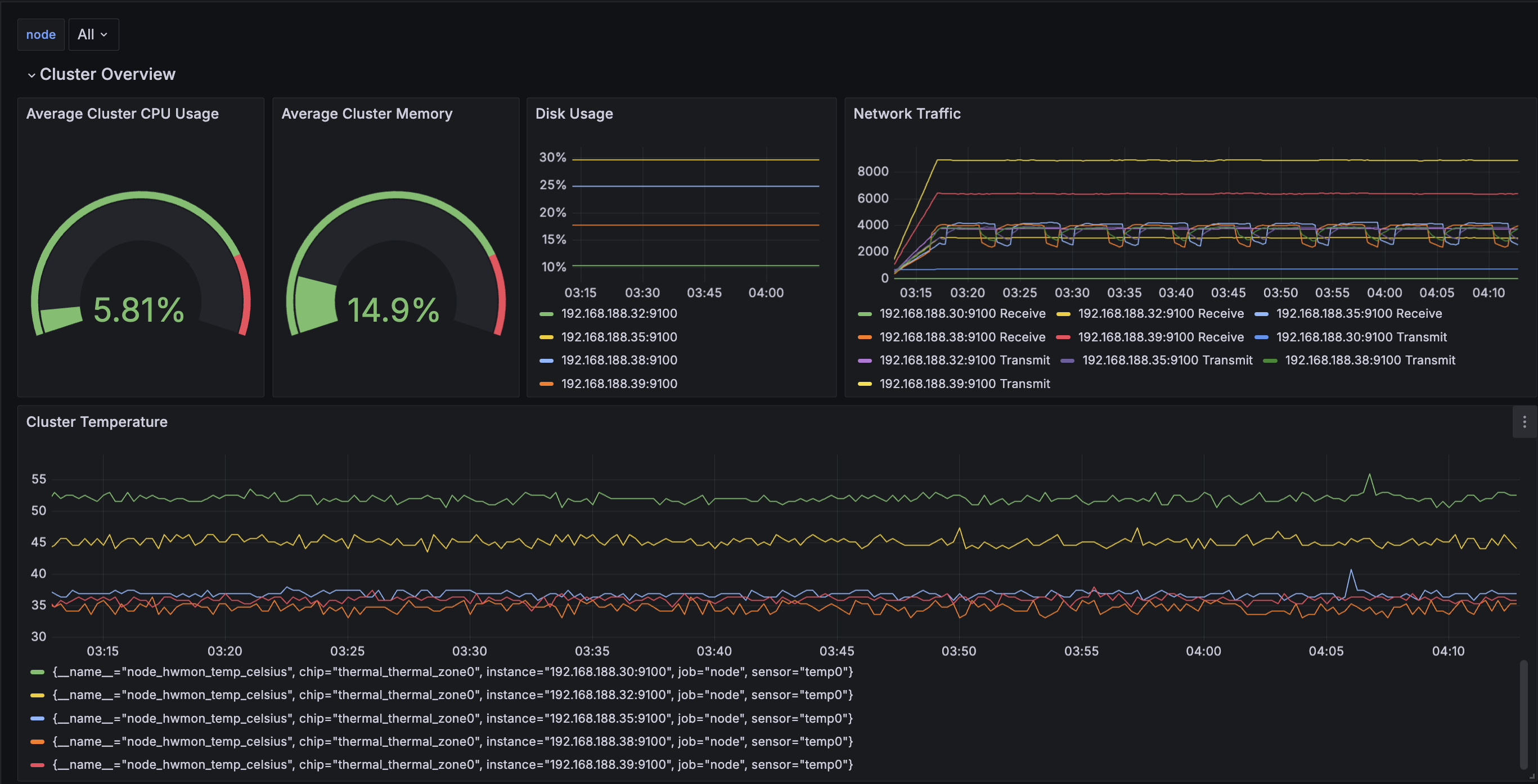Click blue swatch of instance 192.168.188.35 temperature
This screenshot has width=1538, height=784.
click(37, 718)
